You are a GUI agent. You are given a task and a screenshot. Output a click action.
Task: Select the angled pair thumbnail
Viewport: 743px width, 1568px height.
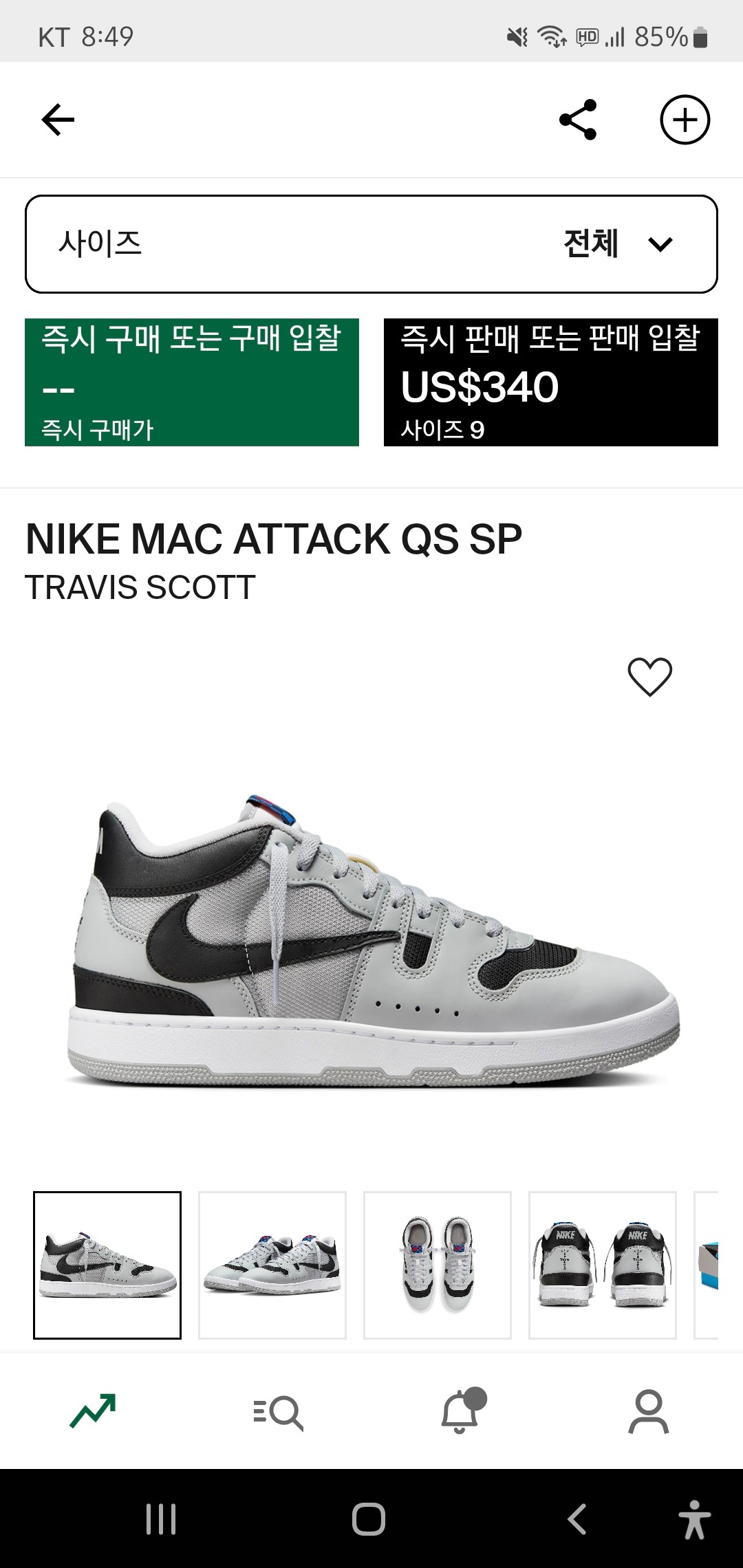coord(272,1265)
